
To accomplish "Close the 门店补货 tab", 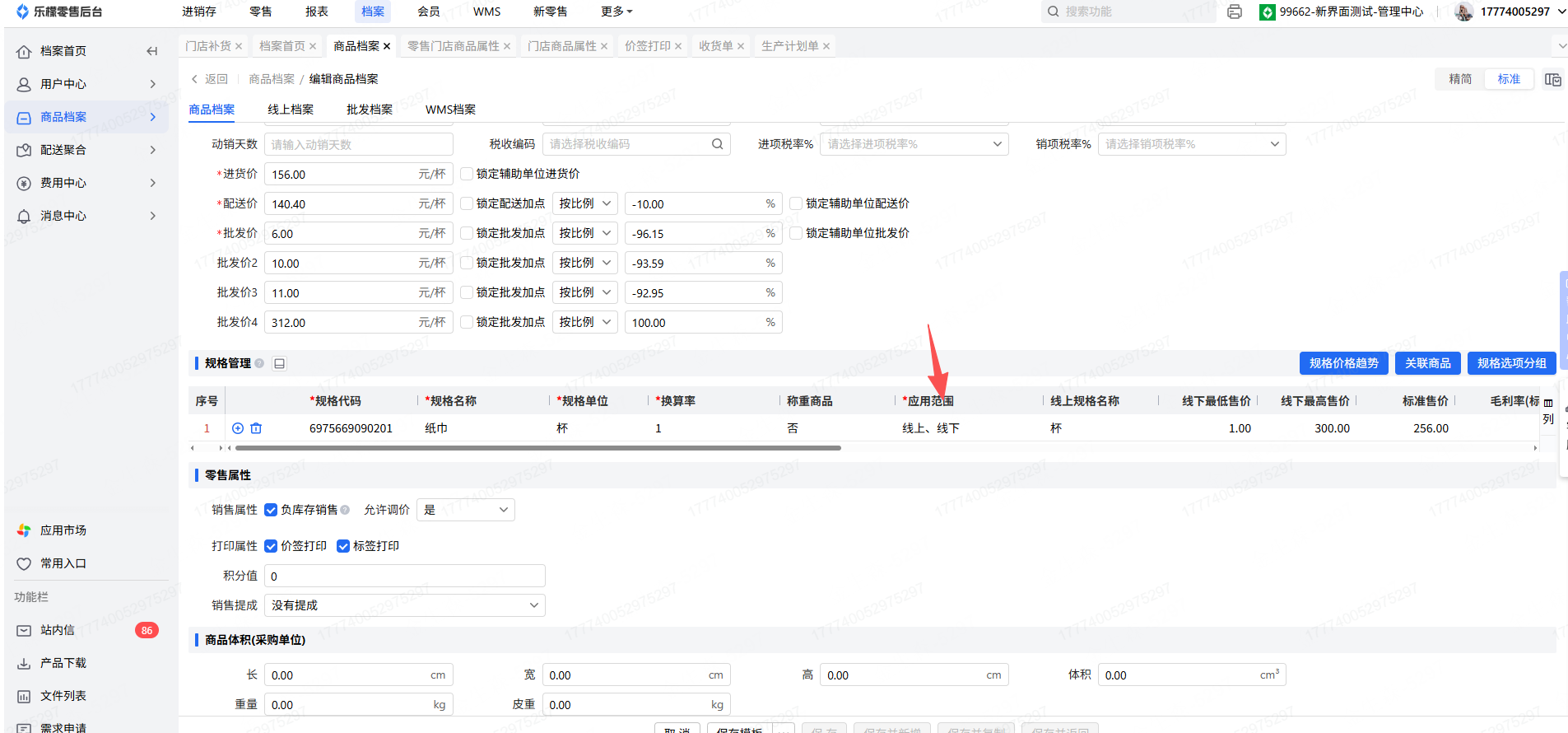I will (239, 46).
